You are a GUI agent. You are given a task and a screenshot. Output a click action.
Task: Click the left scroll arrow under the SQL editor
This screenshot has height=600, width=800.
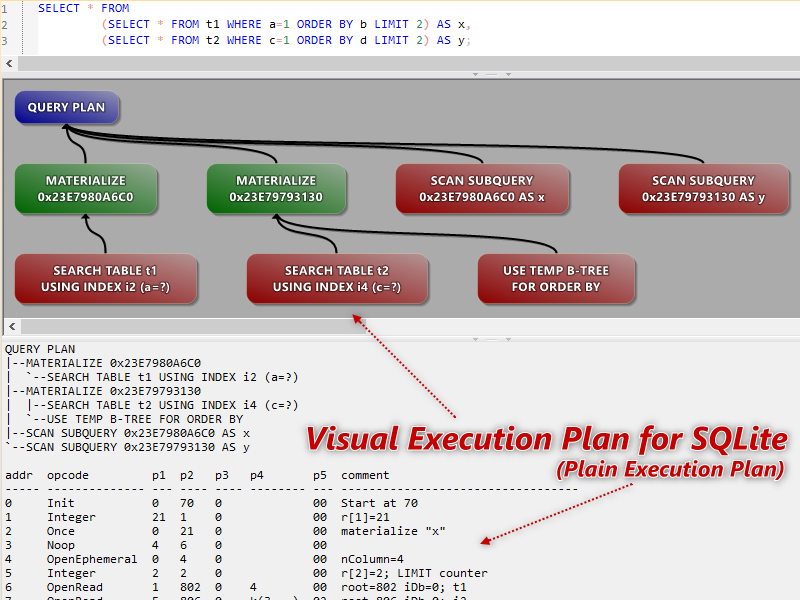coord(10,64)
